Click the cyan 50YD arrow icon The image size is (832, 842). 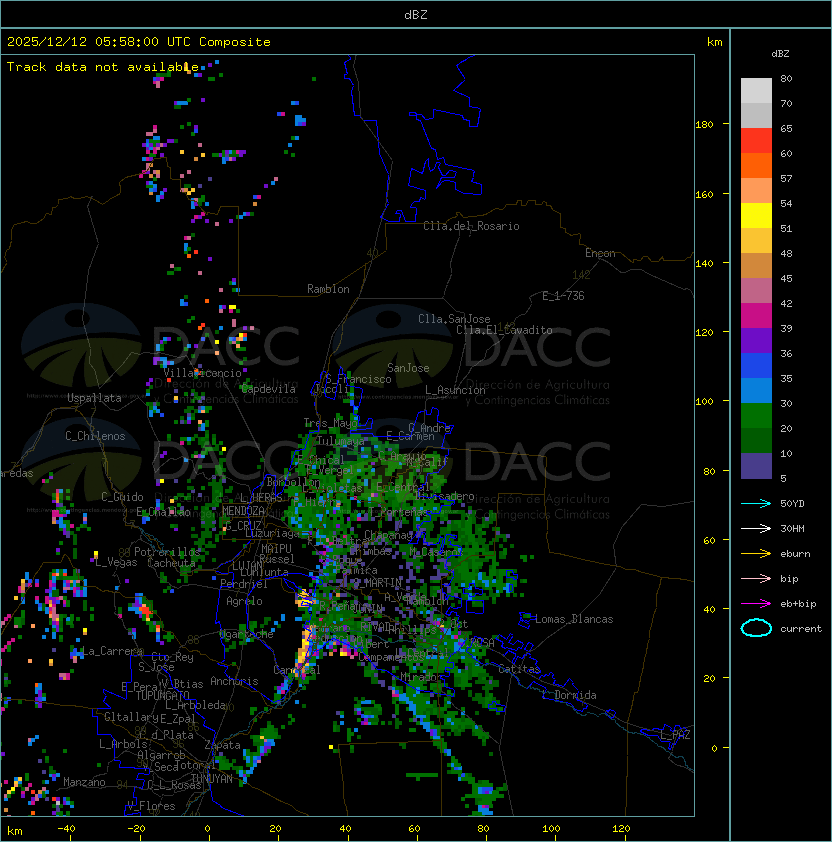pyautogui.click(x=756, y=503)
